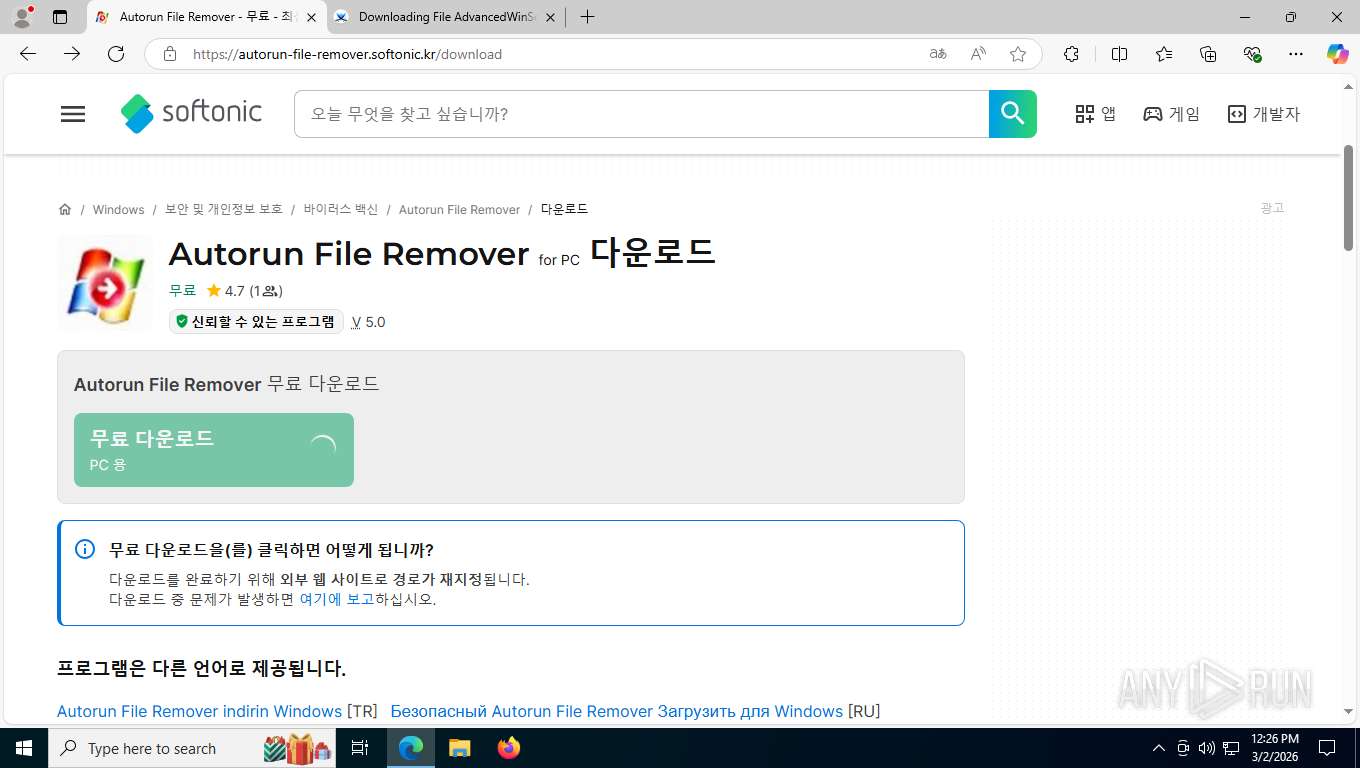Click the 무료 license label

point(182,290)
